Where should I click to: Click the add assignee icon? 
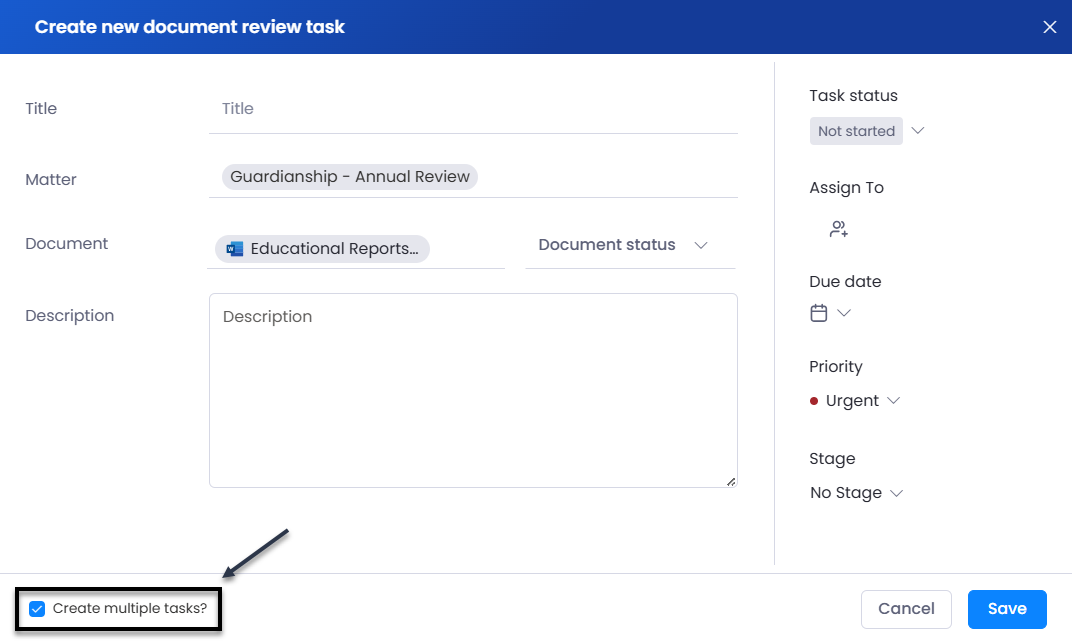(x=839, y=229)
